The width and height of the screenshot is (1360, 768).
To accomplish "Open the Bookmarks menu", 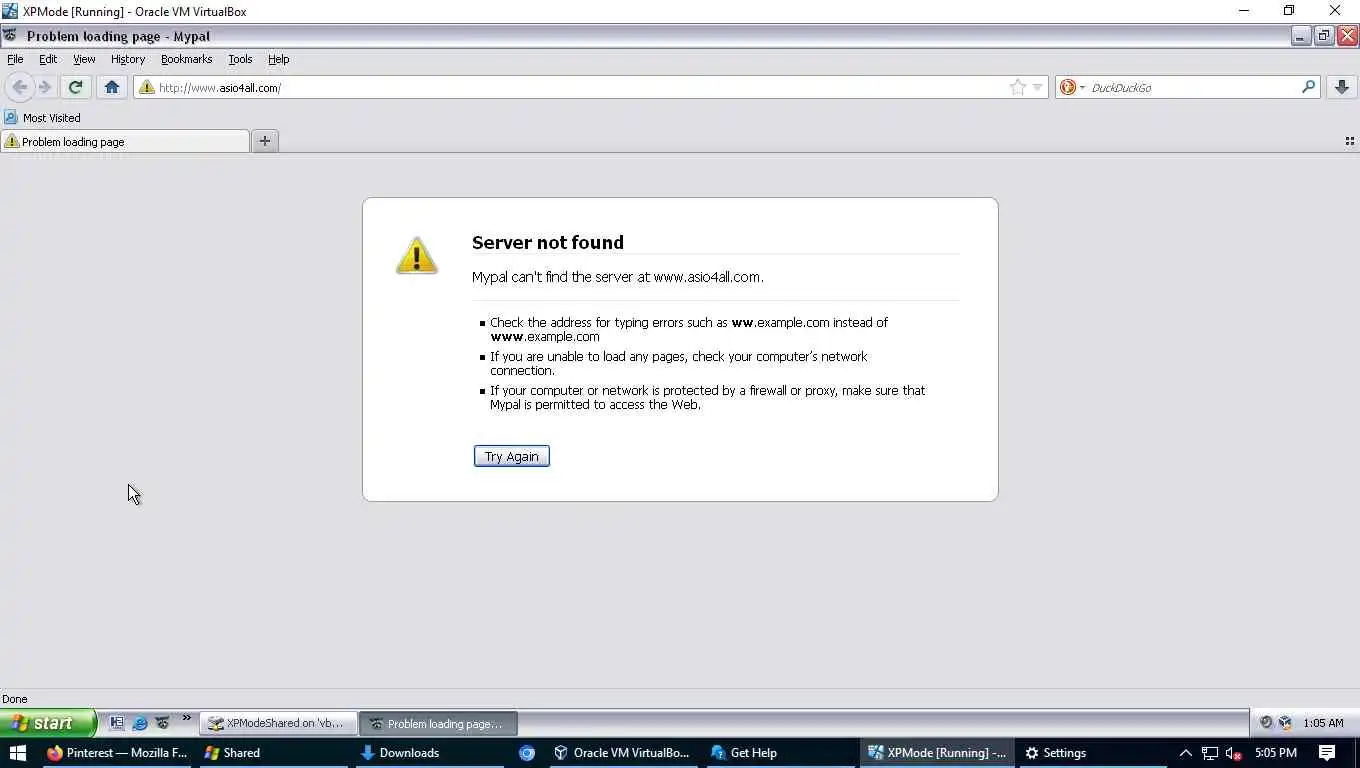I will pyautogui.click(x=186, y=59).
